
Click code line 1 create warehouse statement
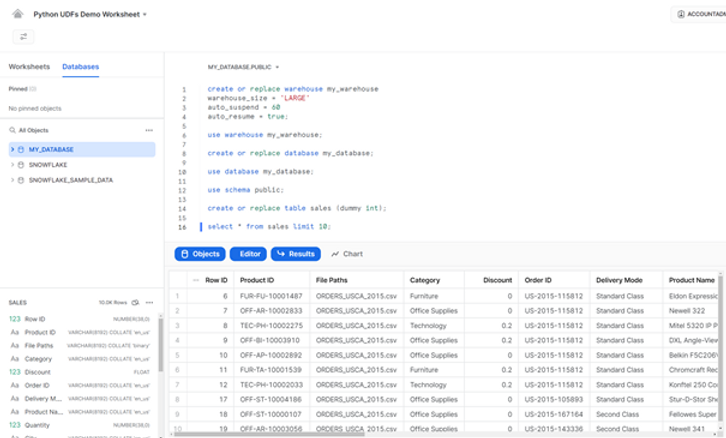tap(293, 89)
